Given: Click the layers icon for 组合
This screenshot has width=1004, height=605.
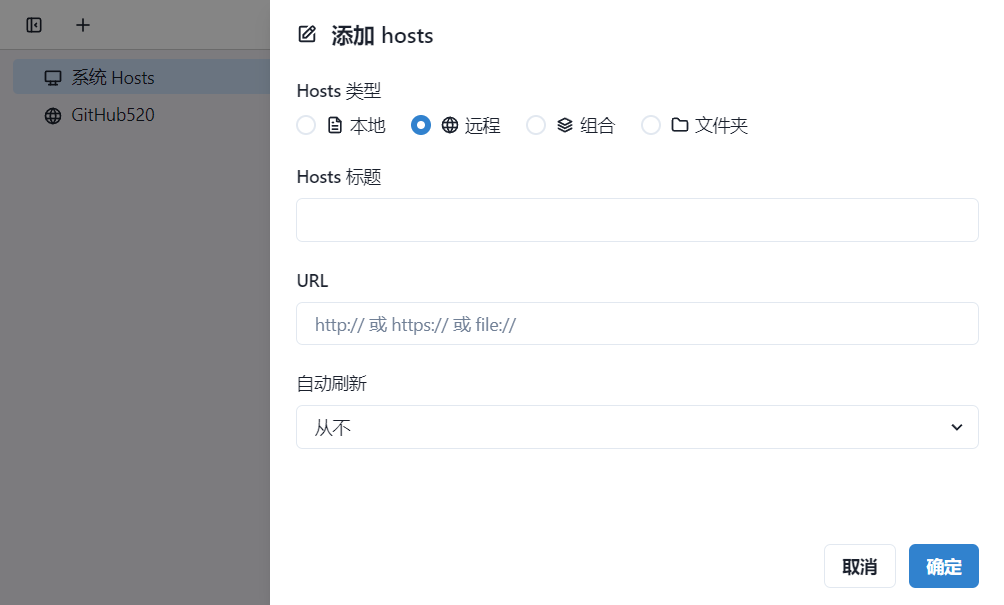Looking at the screenshot, I should click(565, 125).
